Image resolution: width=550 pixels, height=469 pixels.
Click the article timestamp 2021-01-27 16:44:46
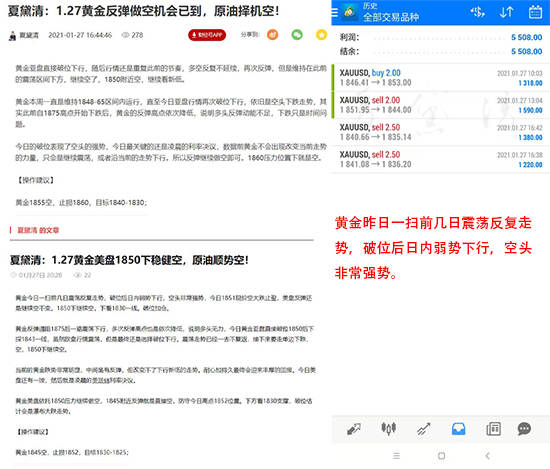(80, 35)
